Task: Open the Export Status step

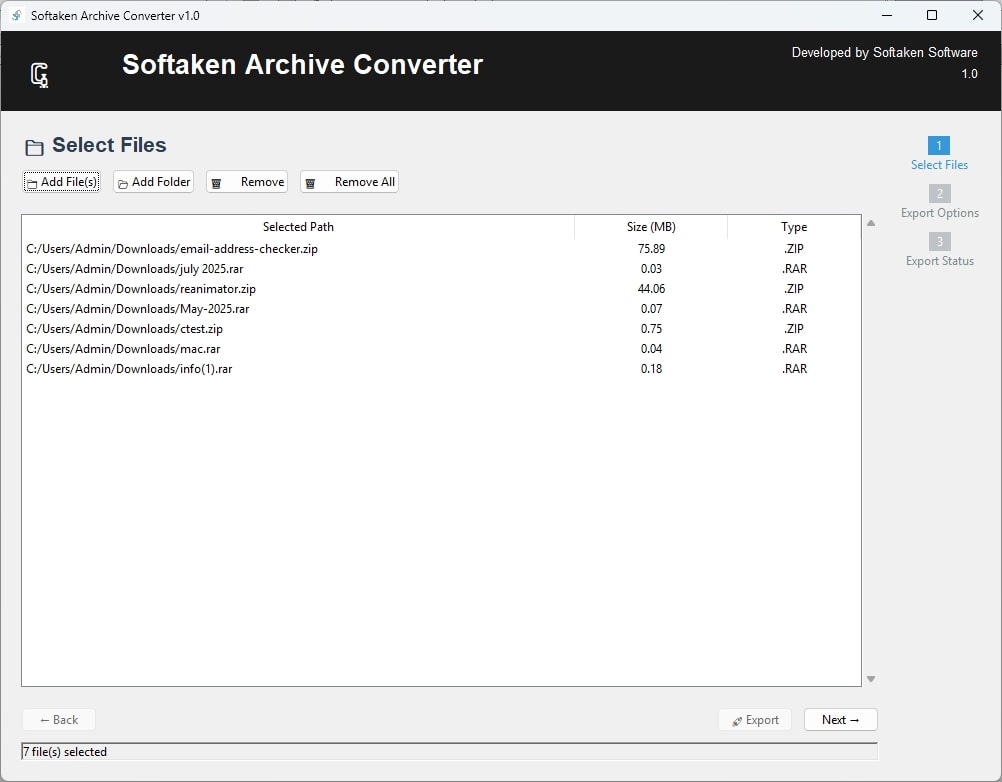Action: click(x=939, y=251)
